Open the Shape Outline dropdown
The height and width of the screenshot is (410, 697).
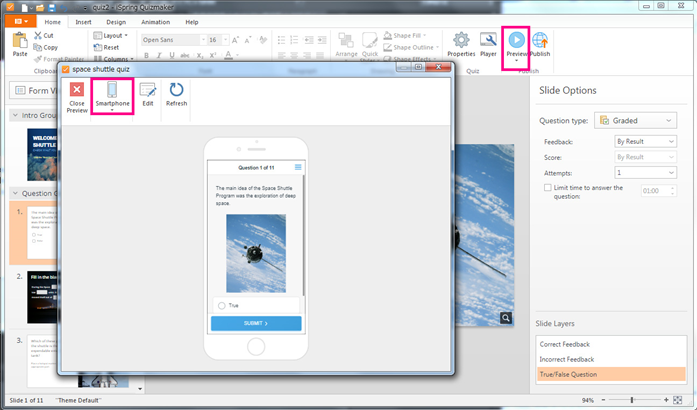pyautogui.click(x=411, y=47)
